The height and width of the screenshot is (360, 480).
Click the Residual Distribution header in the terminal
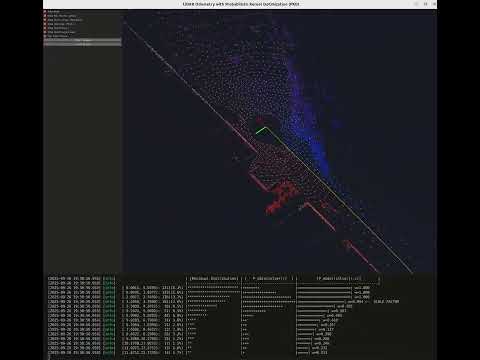pos(214,278)
